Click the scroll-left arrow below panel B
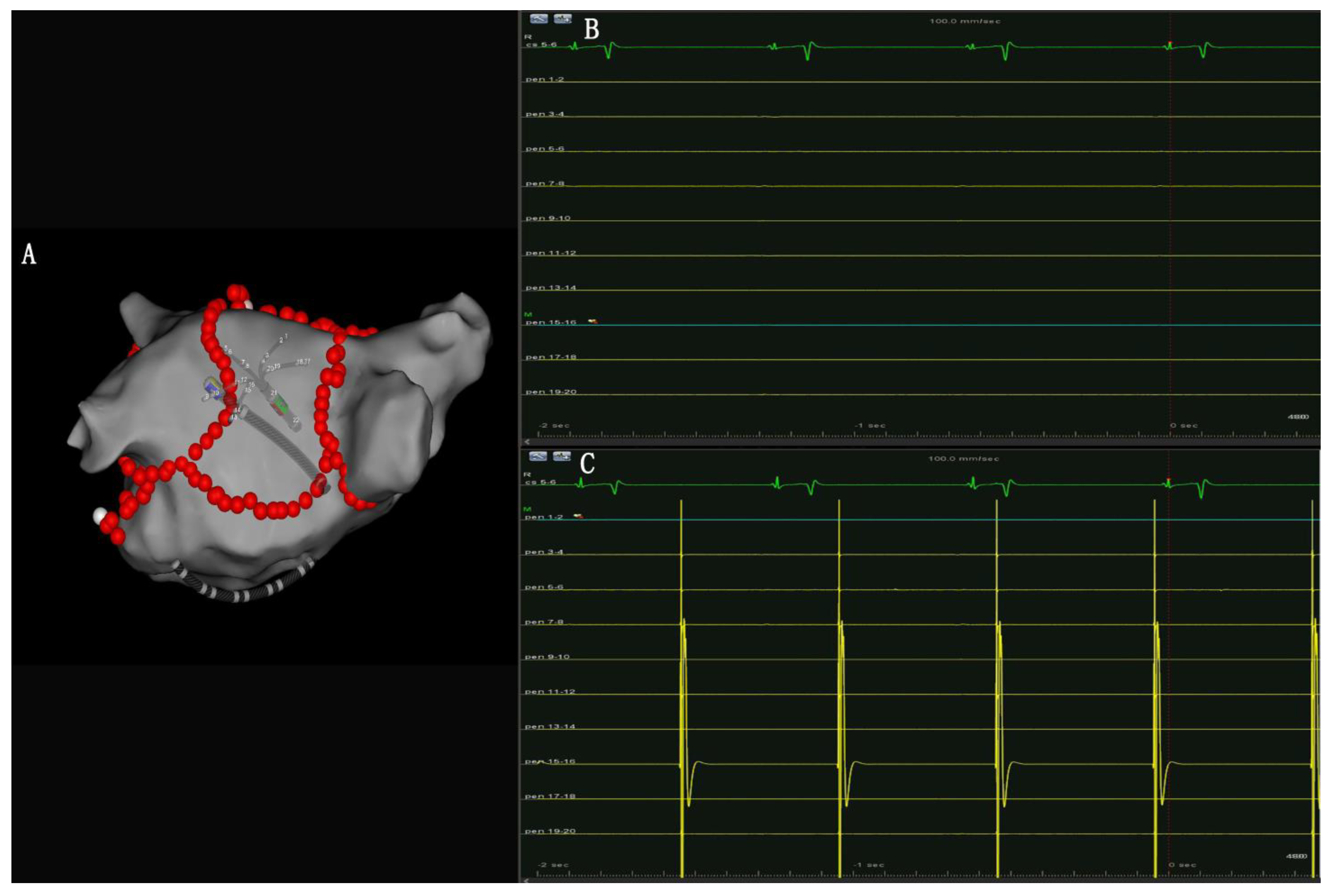The image size is (1333, 896). point(527,442)
